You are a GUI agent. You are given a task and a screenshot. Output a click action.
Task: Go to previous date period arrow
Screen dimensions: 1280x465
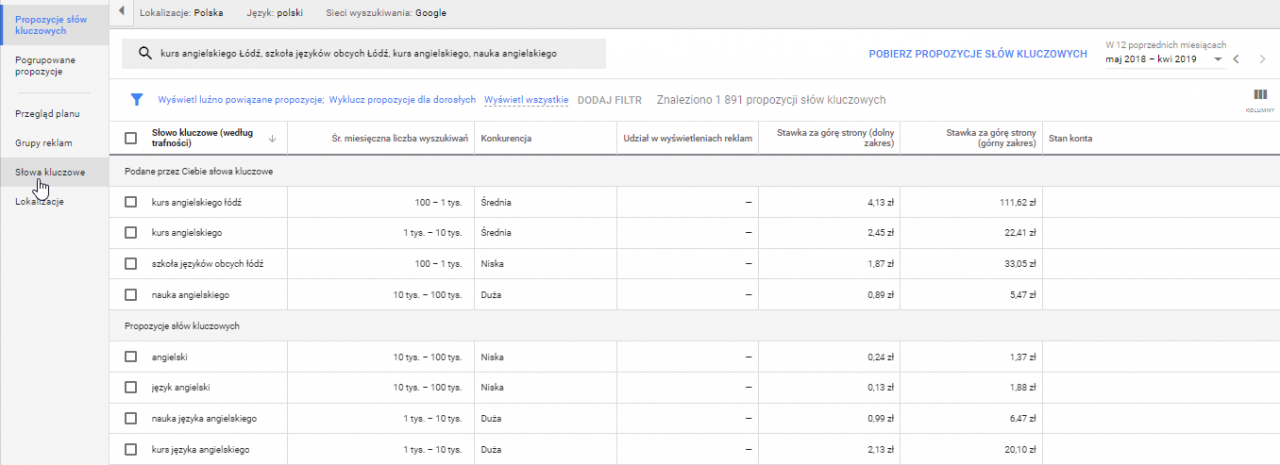1236,60
